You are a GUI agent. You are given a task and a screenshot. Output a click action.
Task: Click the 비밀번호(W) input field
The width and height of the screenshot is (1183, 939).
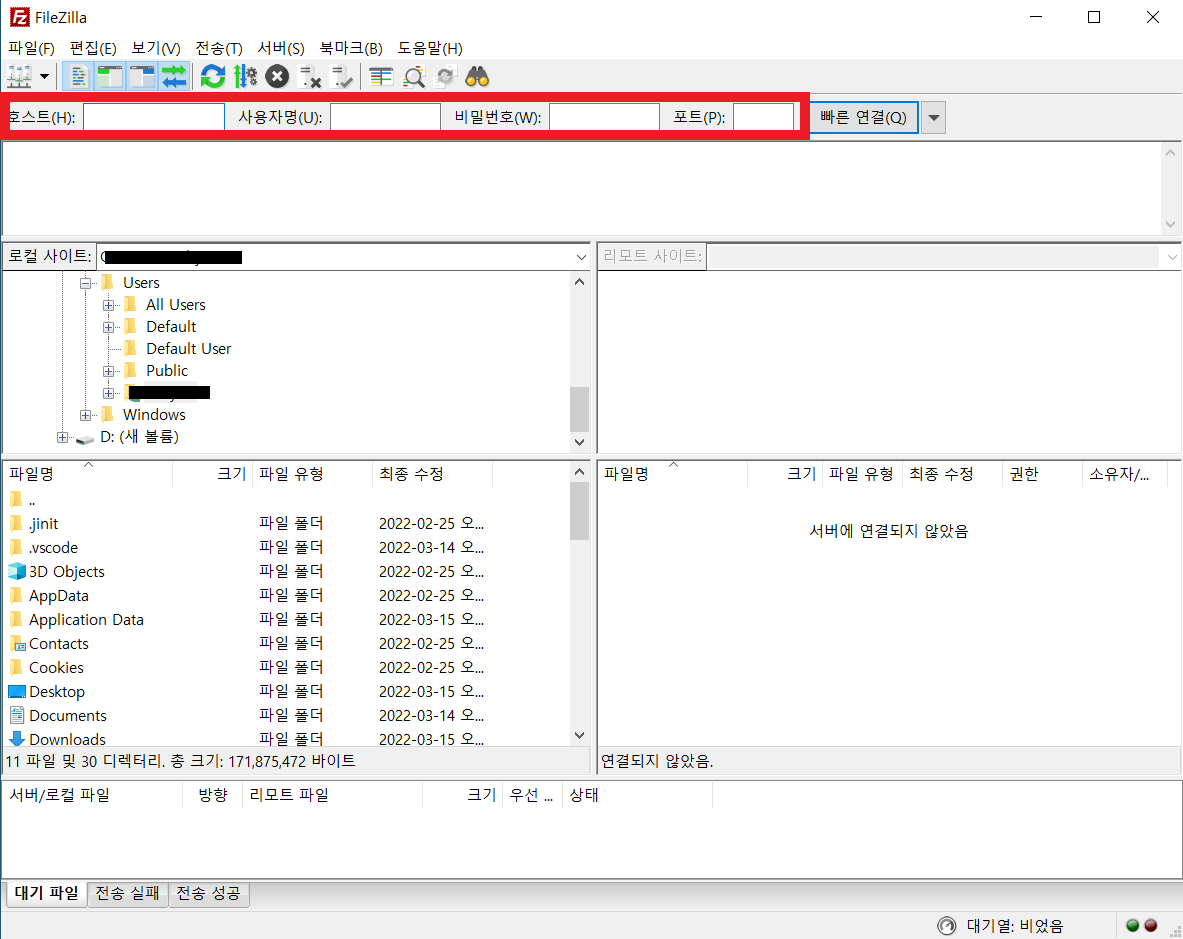point(604,117)
